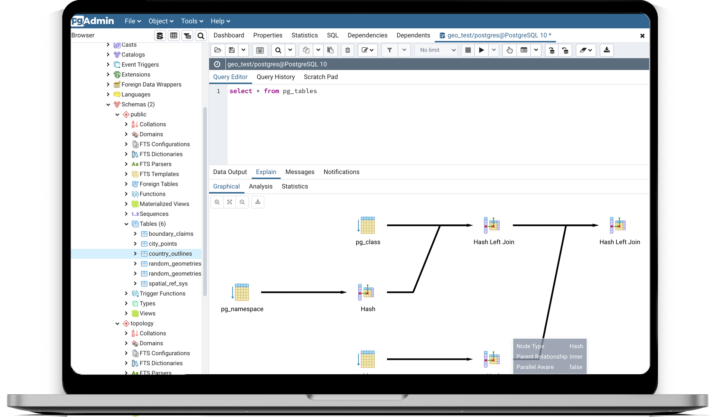
Task: Click the Explain Analyze toolbar icon
Action: 524,50
